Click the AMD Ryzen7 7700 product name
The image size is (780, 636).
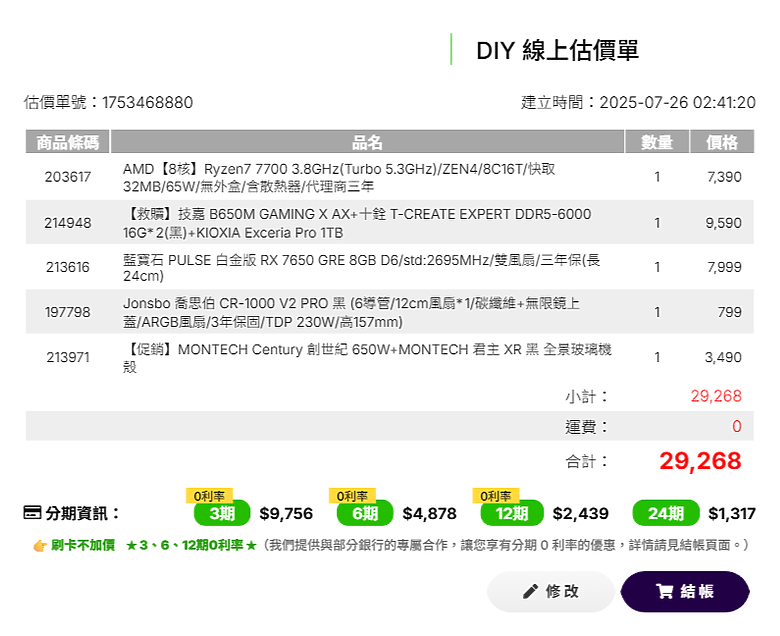tap(339, 178)
